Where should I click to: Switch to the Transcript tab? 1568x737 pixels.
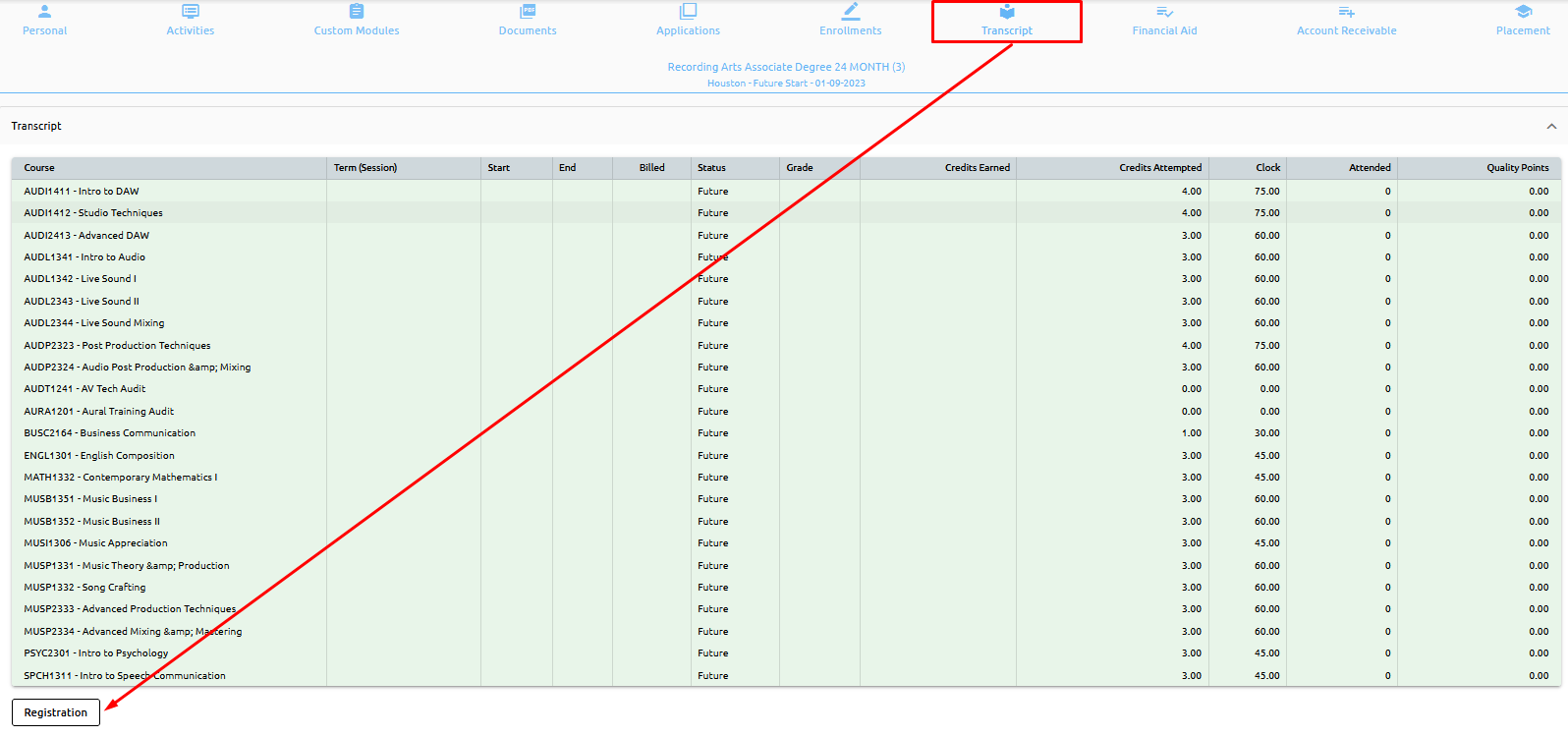click(1006, 22)
